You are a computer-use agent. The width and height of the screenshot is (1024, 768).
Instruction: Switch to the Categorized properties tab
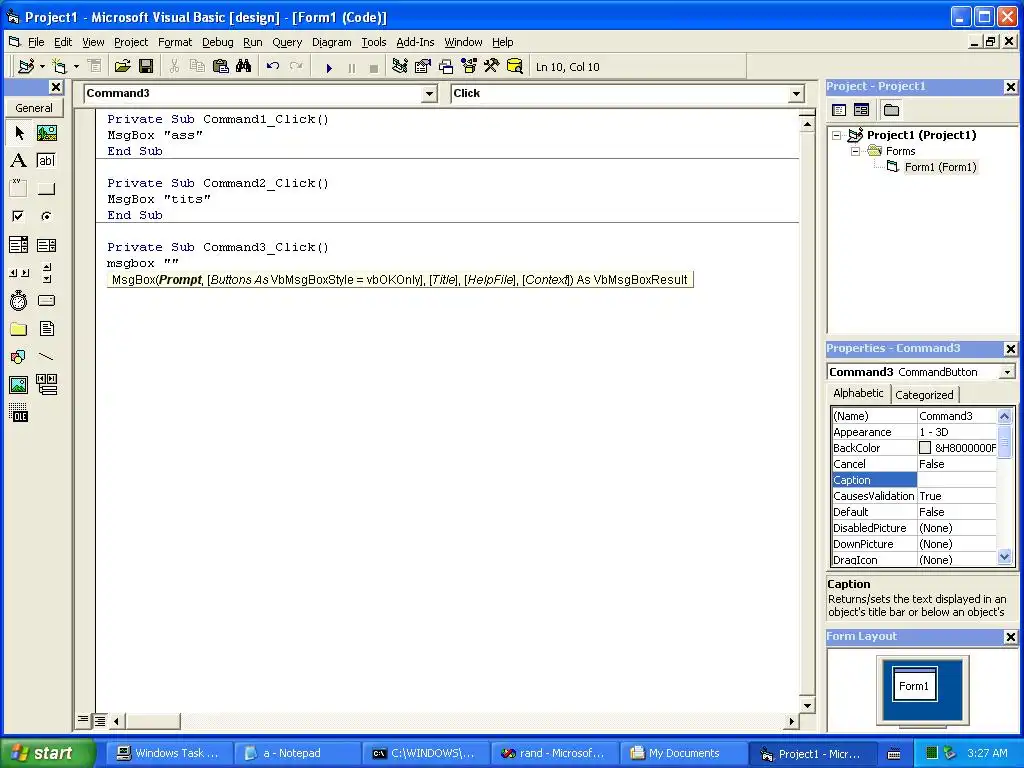point(924,394)
